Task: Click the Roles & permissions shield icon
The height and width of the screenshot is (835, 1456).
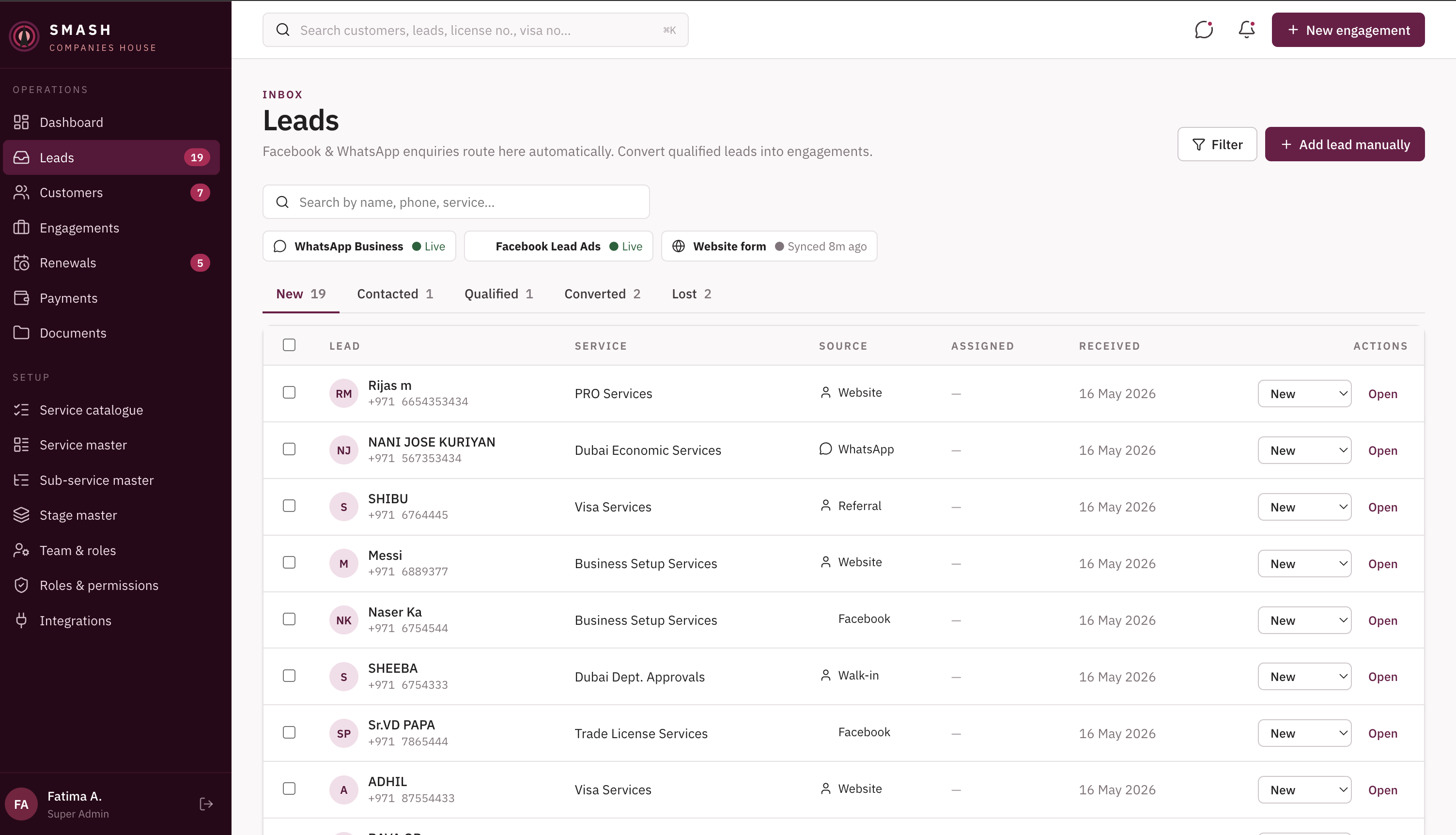Action: 21,585
